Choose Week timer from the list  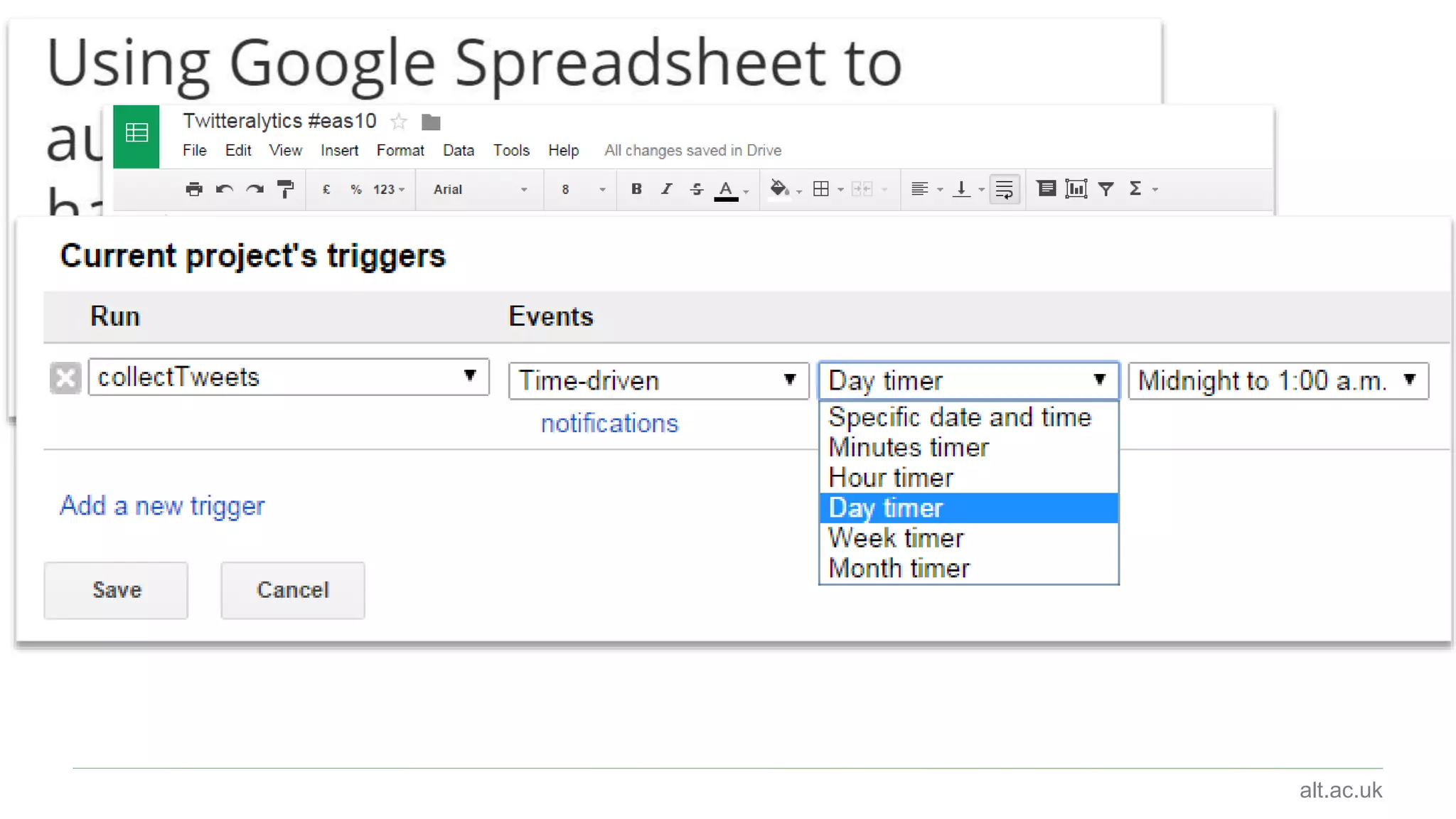point(896,538)
